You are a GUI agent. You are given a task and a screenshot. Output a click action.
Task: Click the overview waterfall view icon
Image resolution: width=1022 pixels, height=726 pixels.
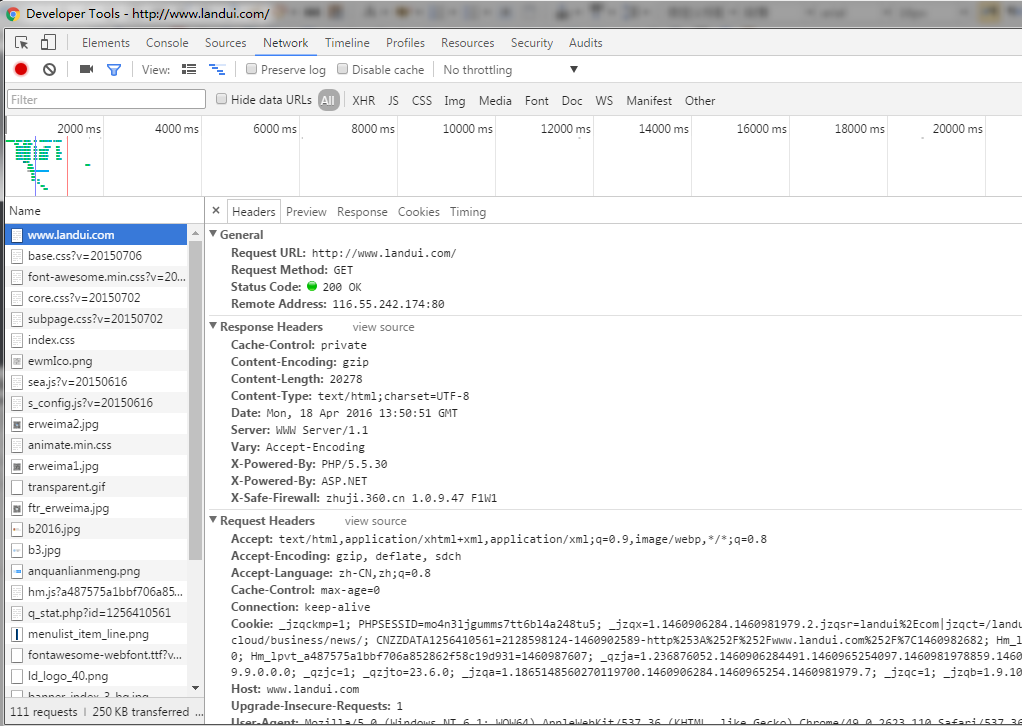(216, 70)
